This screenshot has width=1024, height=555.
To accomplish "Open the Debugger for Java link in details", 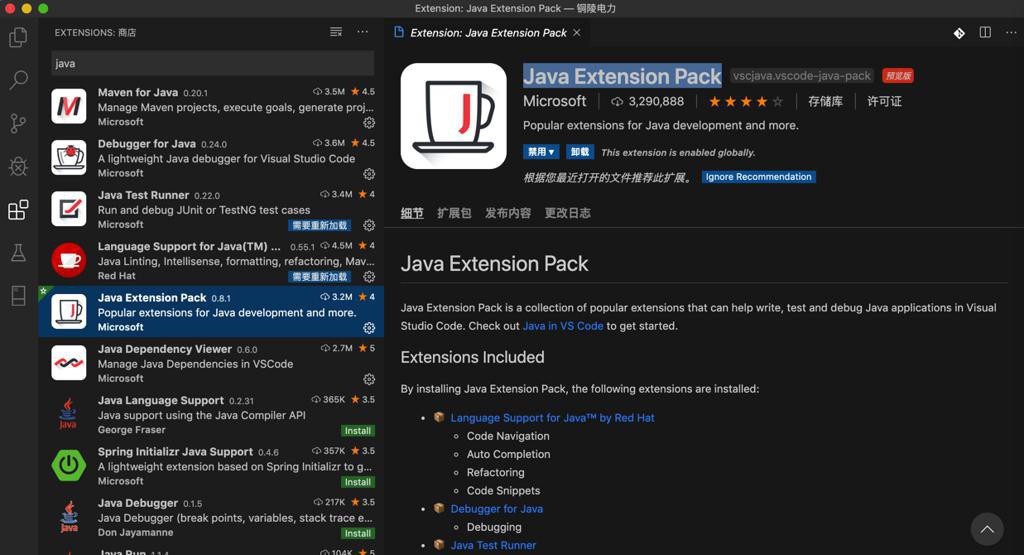I will [496, 509].
